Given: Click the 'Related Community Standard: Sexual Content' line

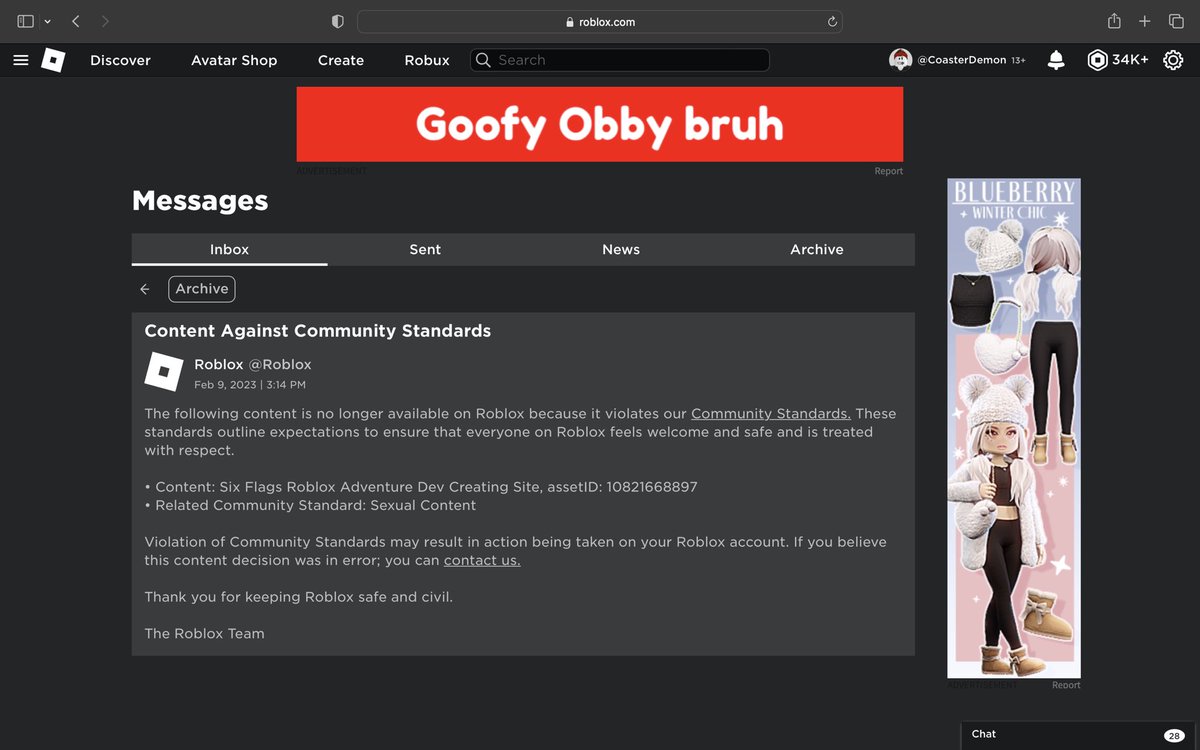Looking at the screenshot, I should coord(310,505).
